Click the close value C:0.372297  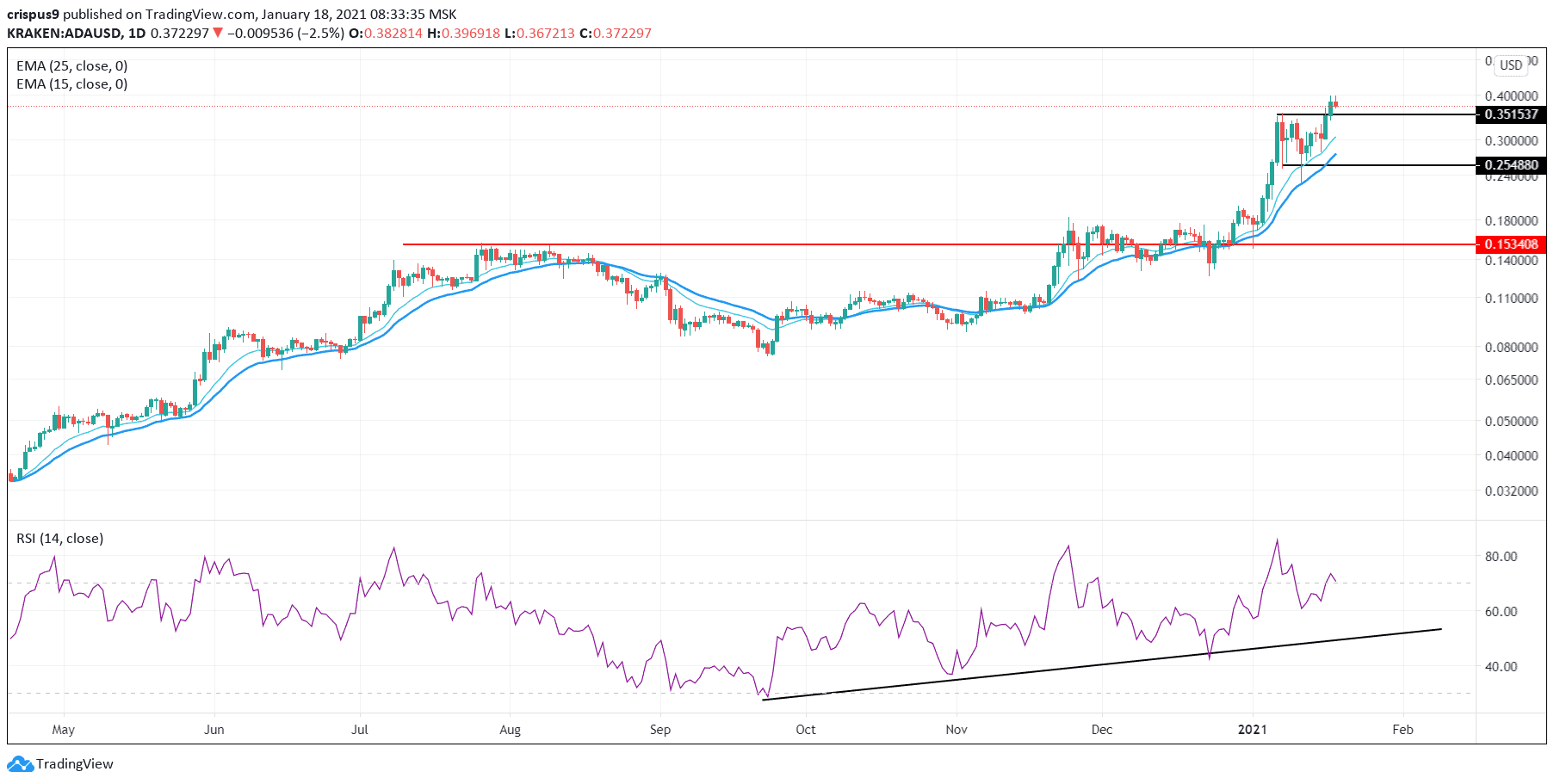pos(616,33)
